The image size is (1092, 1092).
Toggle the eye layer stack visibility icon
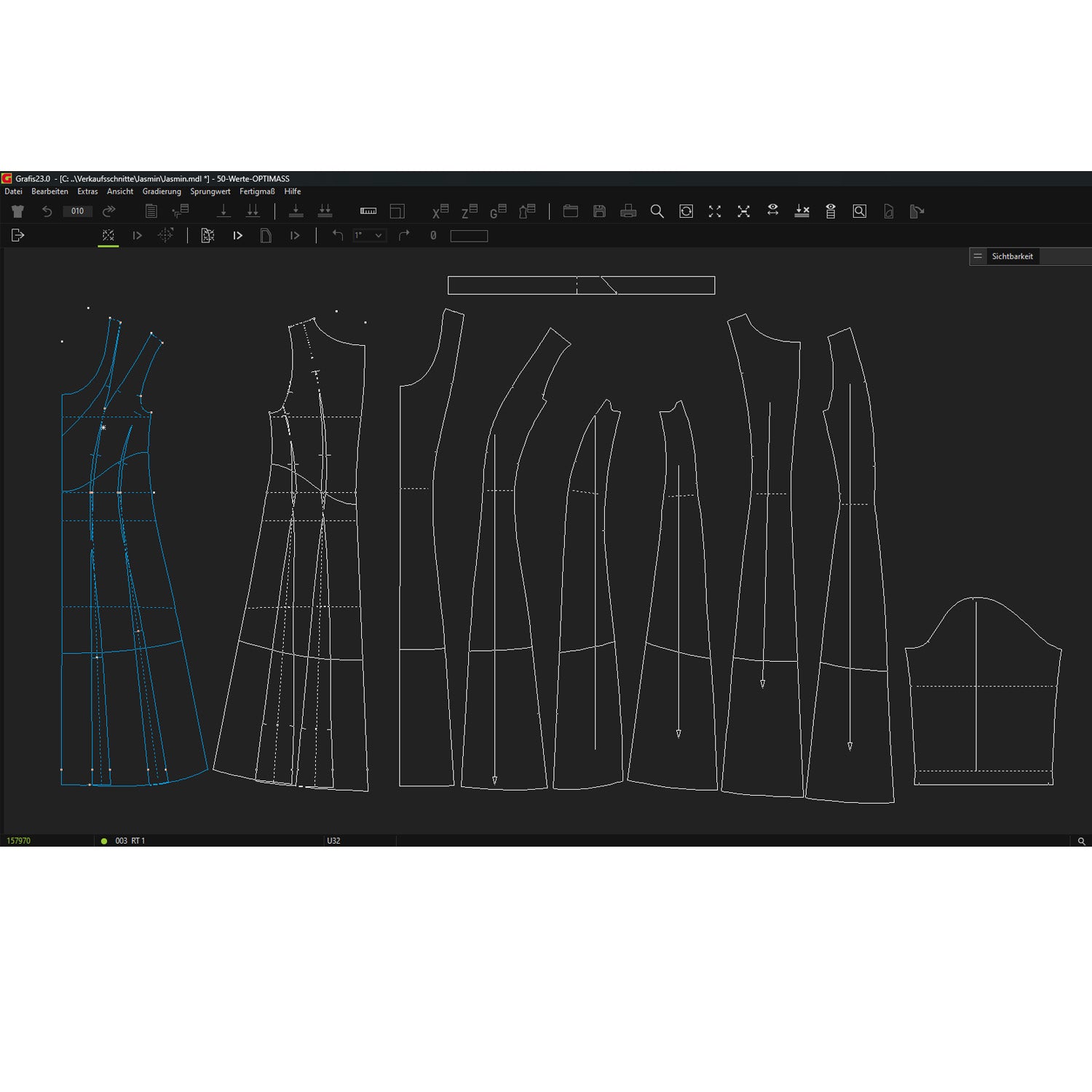pos(831,211)
